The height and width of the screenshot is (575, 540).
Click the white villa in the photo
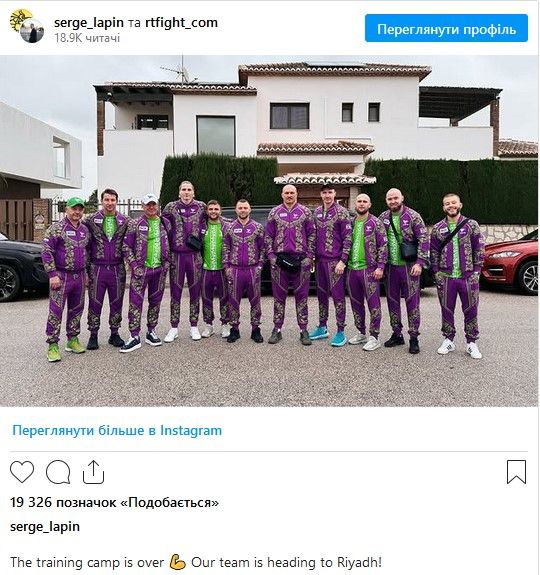(297, 125)
